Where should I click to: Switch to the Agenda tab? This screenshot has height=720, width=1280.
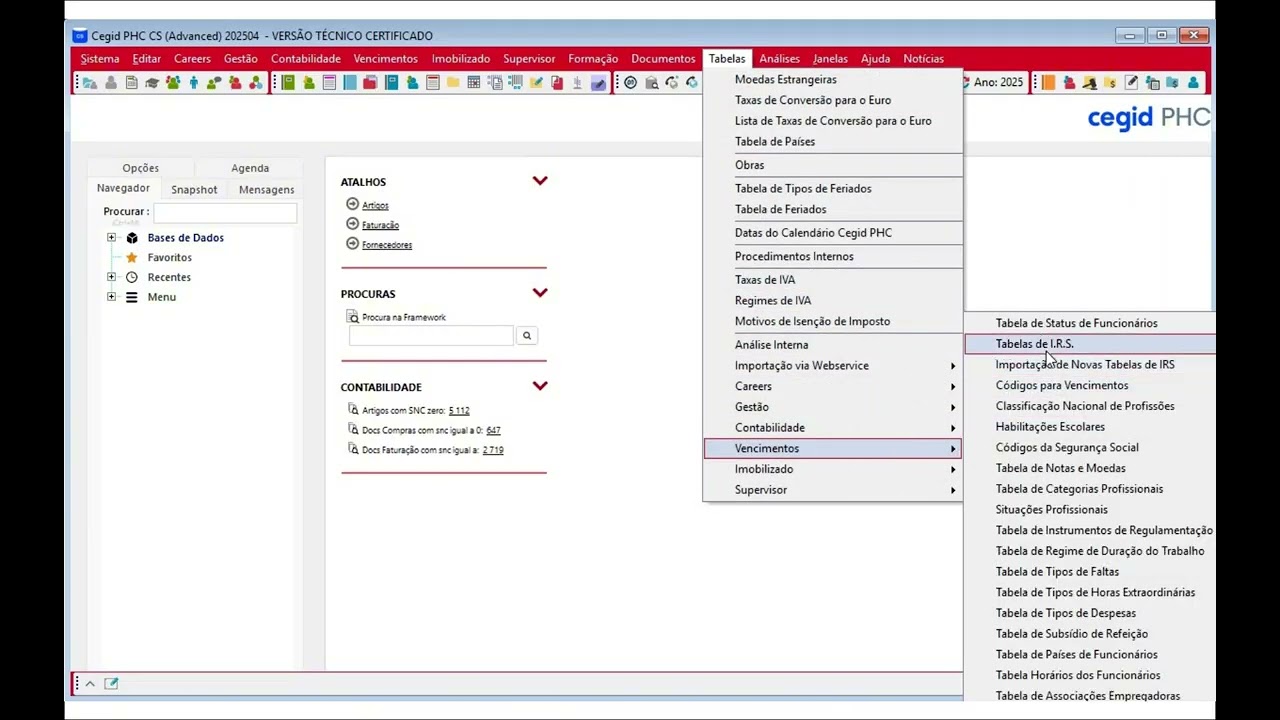pos(250,168)
